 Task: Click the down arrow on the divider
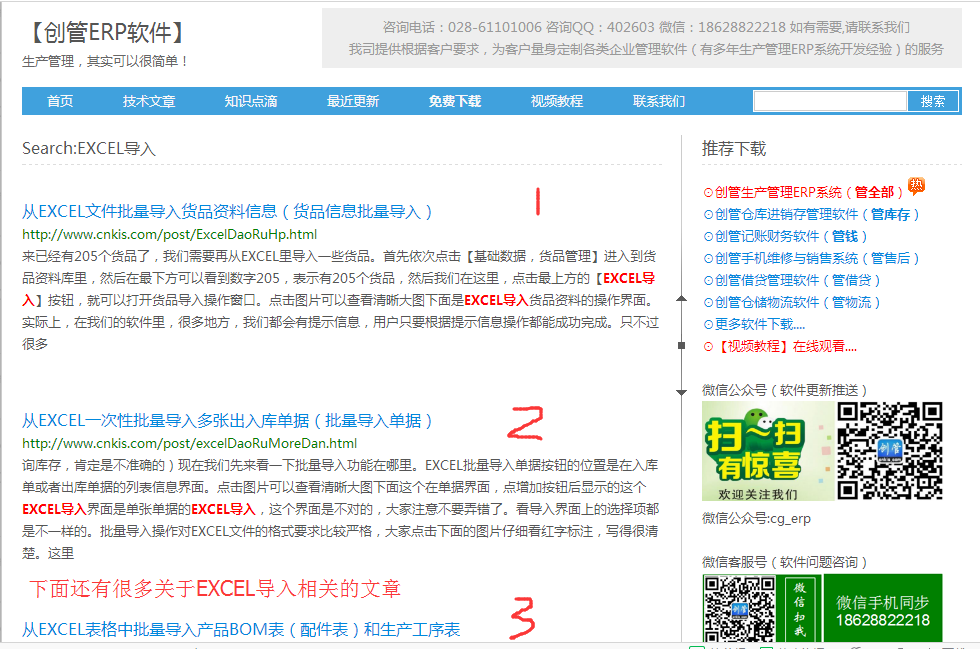tap(681, 392)
